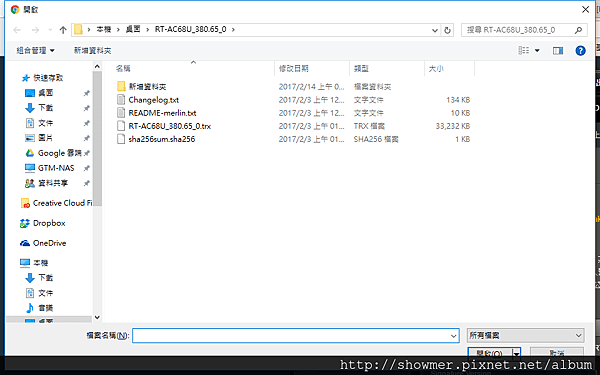Image resolution: width=600 pixels, height=375 pixels.
Task: Open recent locations dropdown arrow
Action: pos(50,30)
